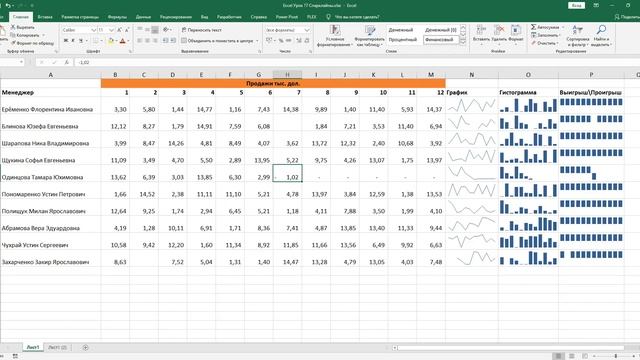Open Sort and Filter (Сортировка и фильтр)
This screenshot has height=360, width=640.
point(578,36)
